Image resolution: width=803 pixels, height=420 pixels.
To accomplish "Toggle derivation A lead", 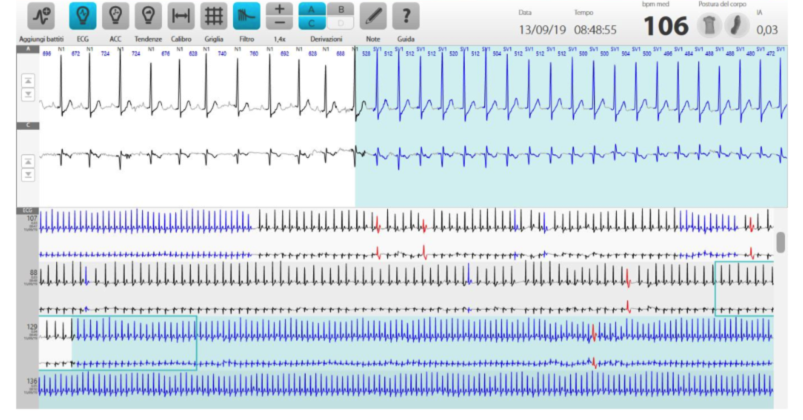I will [312, 9].
